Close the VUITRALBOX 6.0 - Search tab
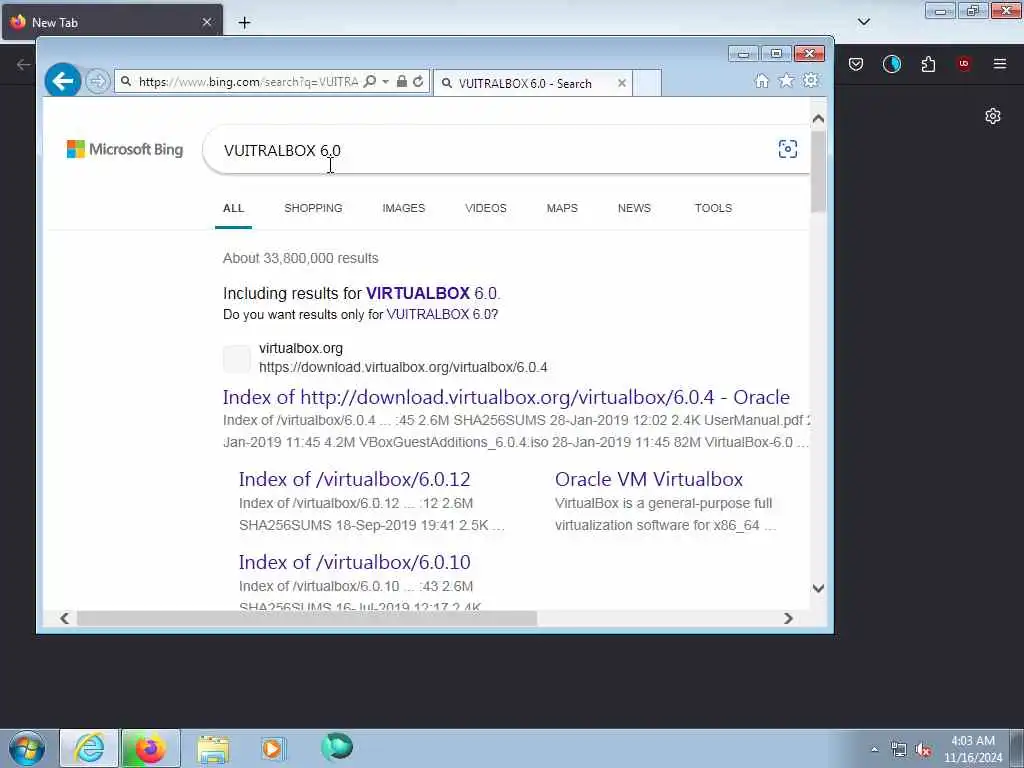1024x768 pixels. coord(622,83)
